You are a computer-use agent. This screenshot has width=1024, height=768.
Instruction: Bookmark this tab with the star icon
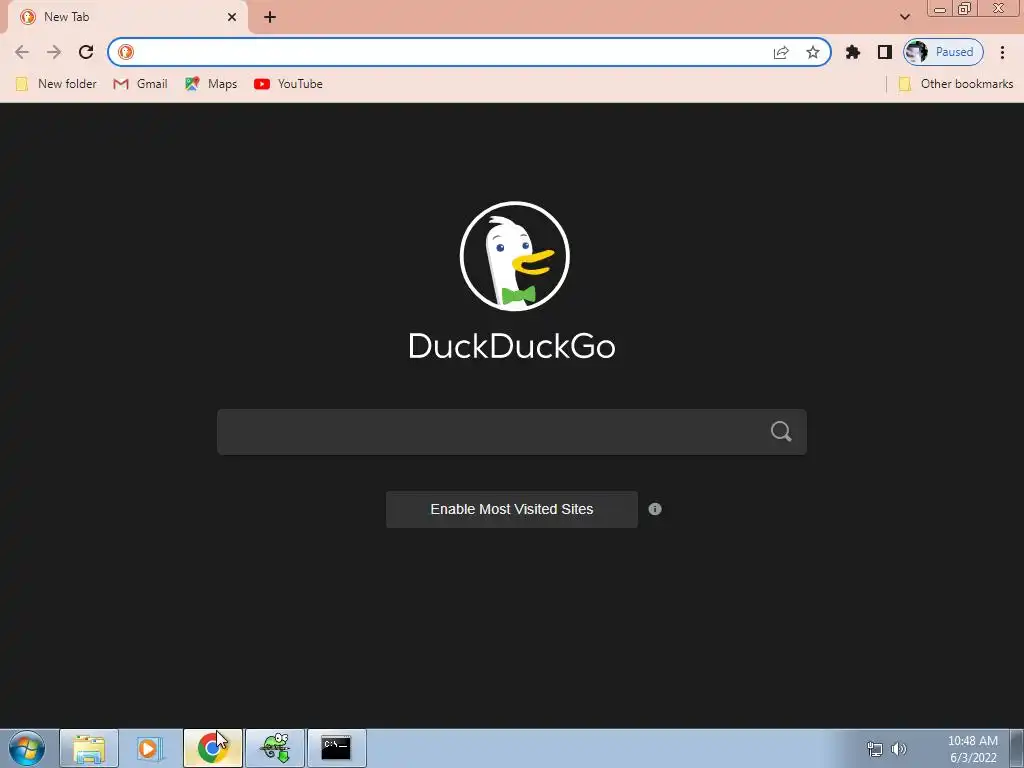pyautogui.click(x=812, y=52)
